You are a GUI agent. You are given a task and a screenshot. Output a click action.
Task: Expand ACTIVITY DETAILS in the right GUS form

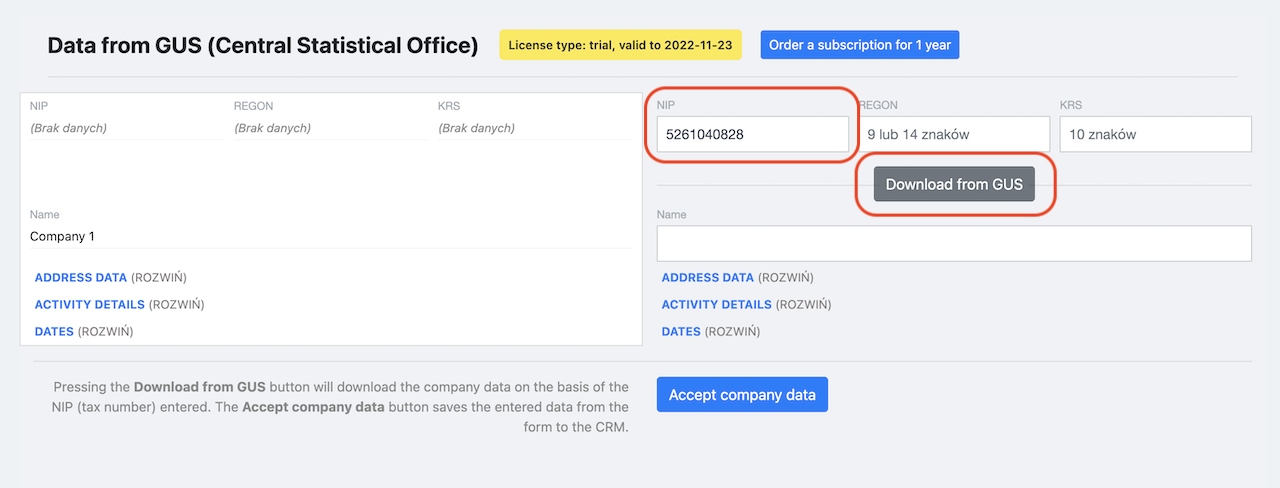tap(717, 305)
